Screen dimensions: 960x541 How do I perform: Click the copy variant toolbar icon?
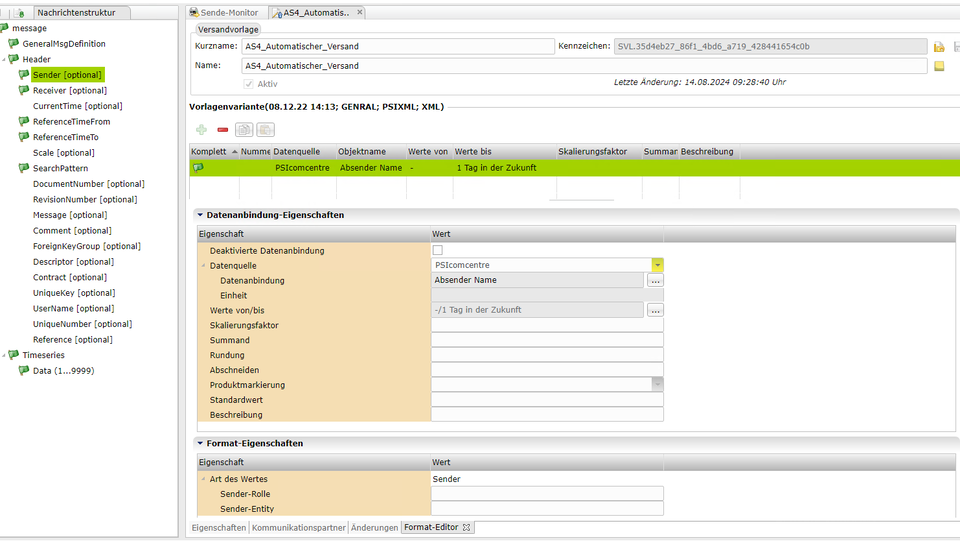click(x=244, y=130)
